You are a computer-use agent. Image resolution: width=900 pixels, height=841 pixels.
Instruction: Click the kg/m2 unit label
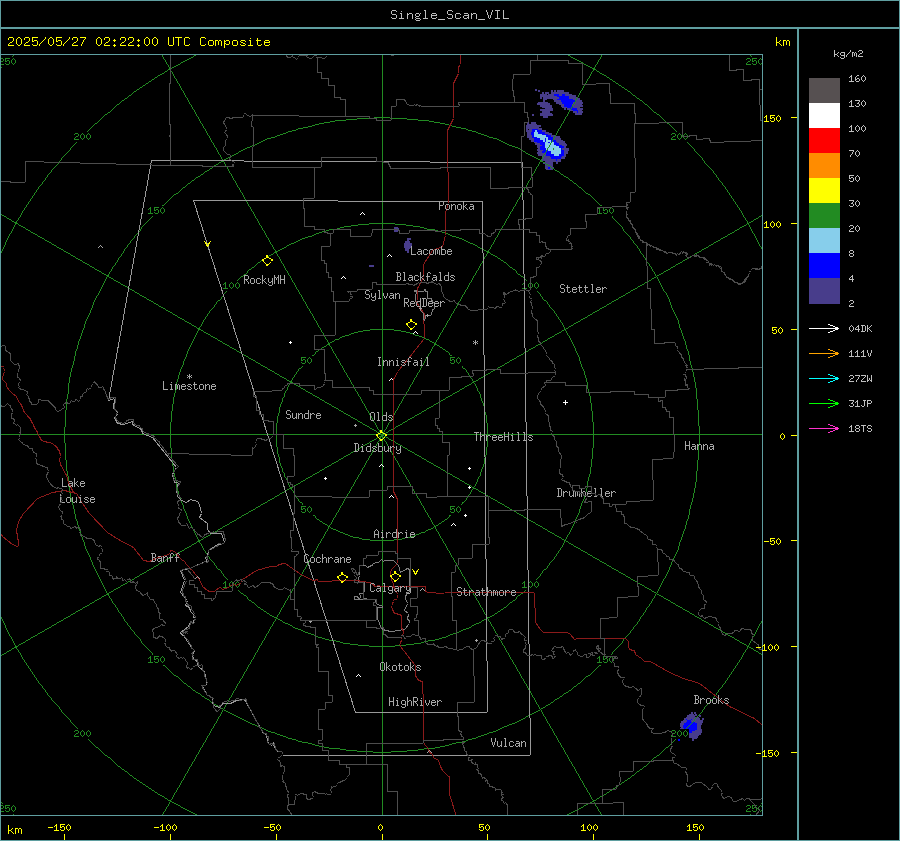(x=848, y=54)
